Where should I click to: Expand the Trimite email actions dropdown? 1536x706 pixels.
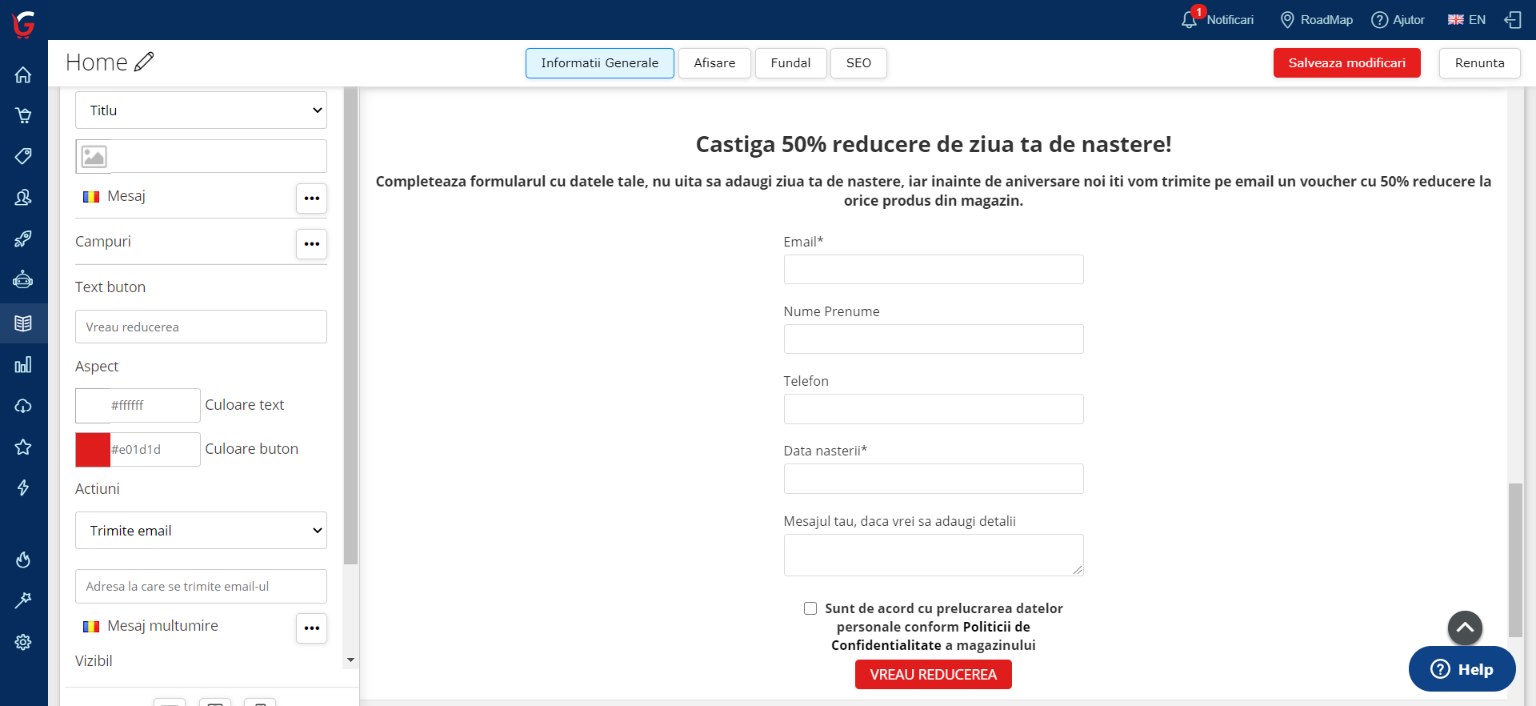(201, 530)
